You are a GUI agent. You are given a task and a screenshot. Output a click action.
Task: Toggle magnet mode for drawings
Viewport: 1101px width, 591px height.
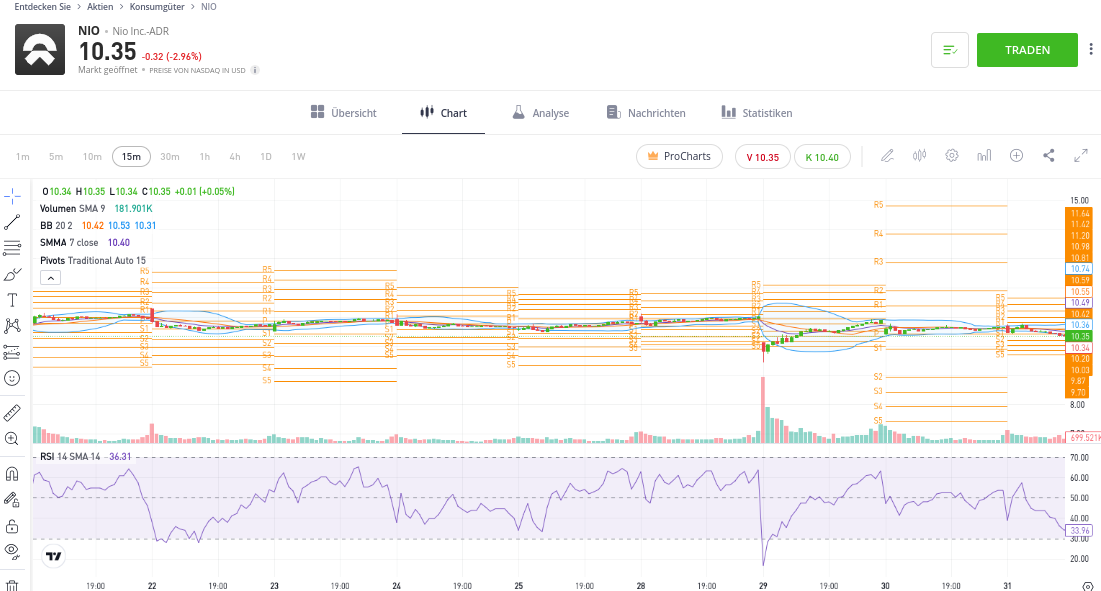click(x=12, y=474)
